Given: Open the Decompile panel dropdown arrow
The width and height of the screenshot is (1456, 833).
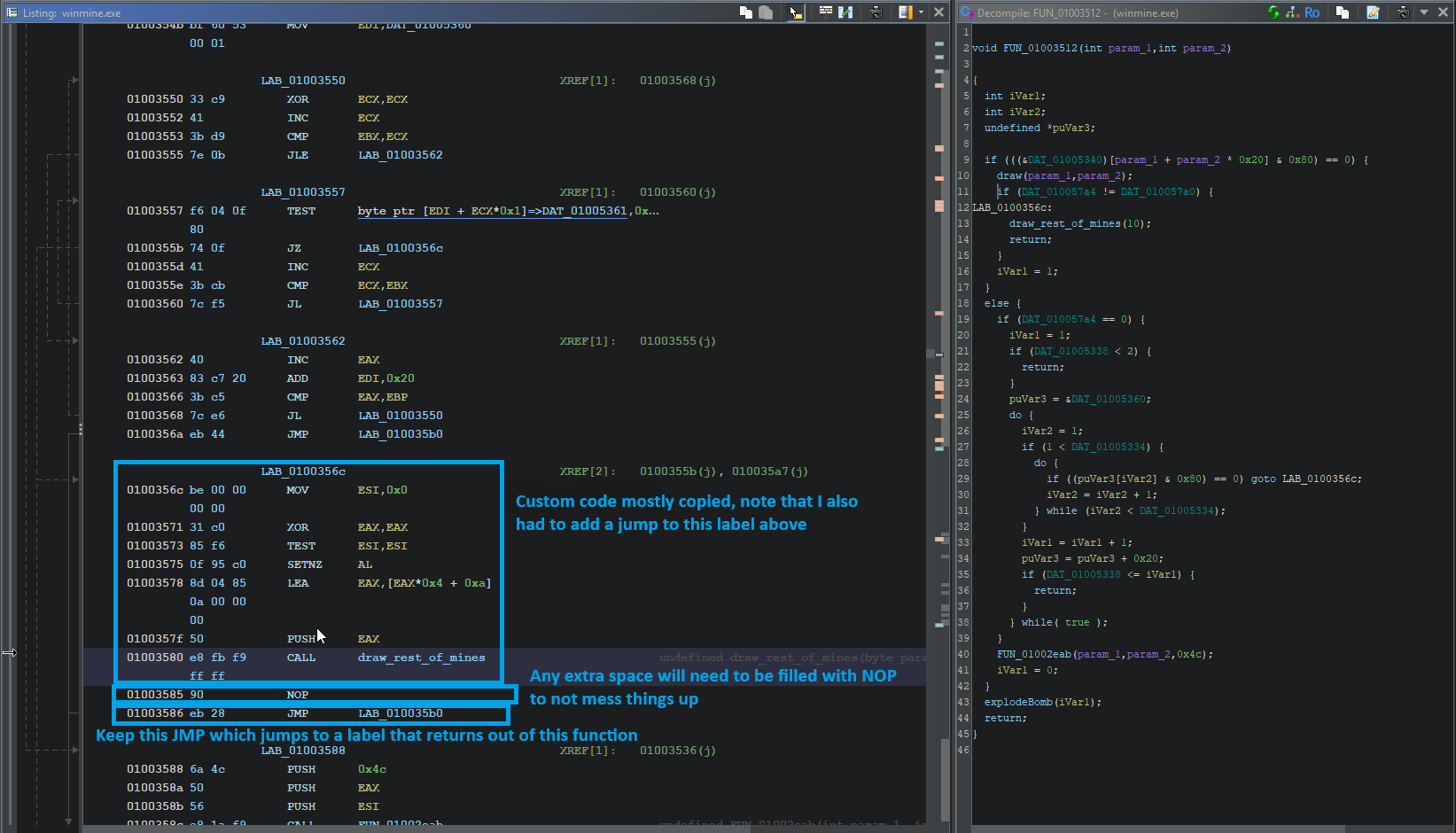Looking at the screenshot, I should pos(1424,12).
